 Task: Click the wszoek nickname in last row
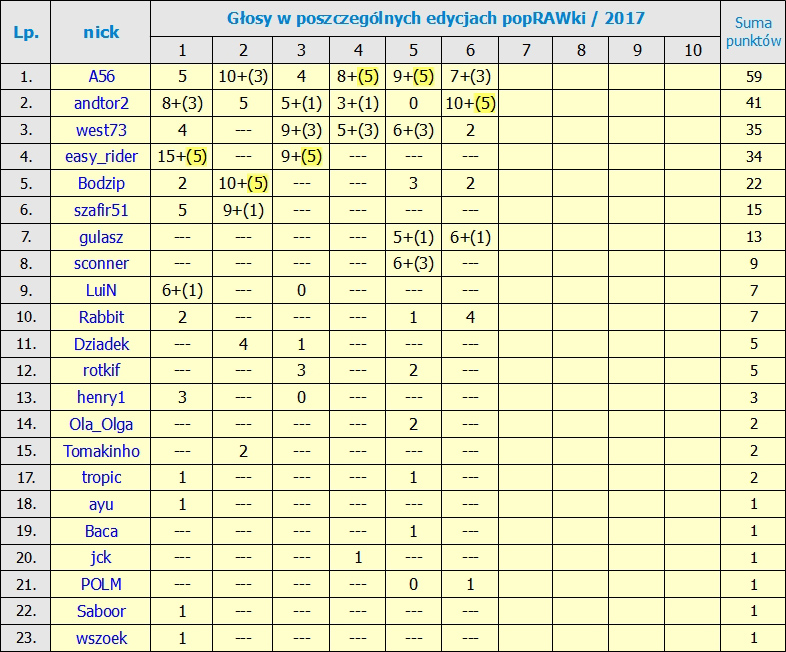pos(101,638)
